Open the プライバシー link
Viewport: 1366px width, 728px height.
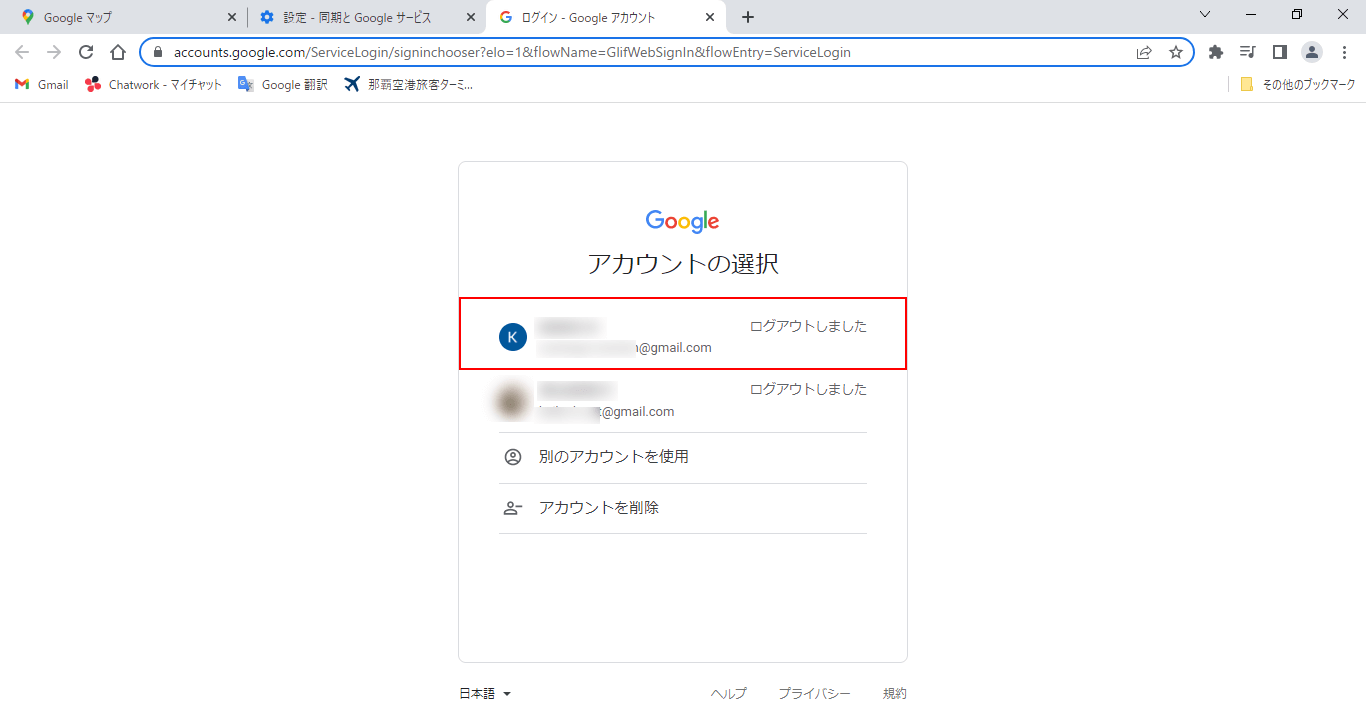(814, 693)
